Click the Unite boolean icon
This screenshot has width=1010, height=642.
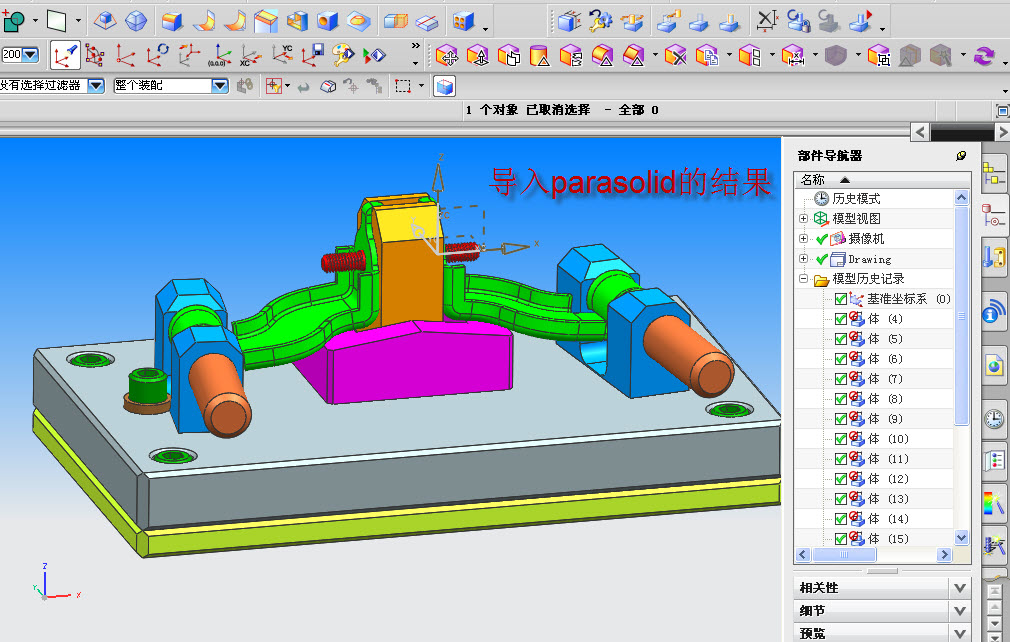click(x=14, y=21)
